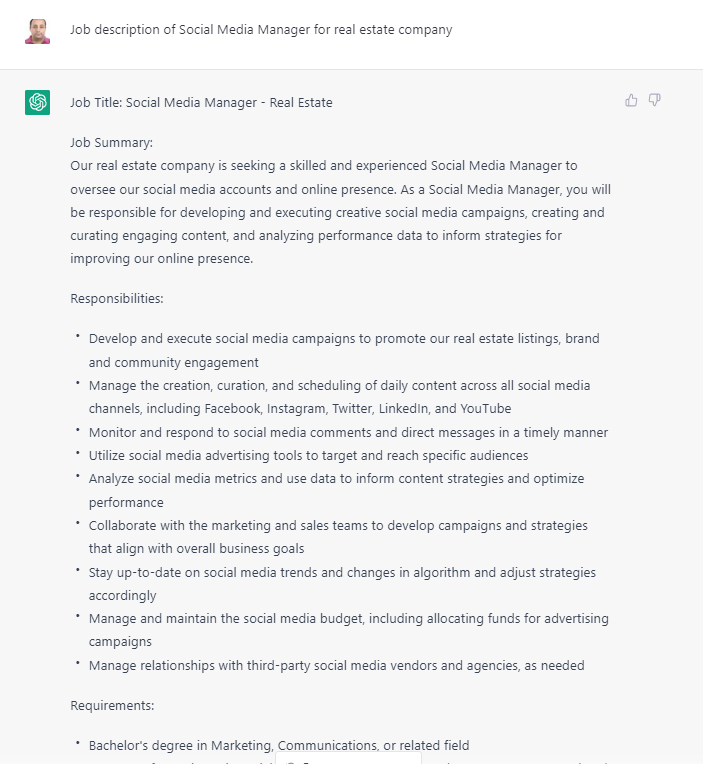The image size is (703, 764).
Task: Click the bullet about marketing and sales collaboration
Action: (x=338, y=537)
